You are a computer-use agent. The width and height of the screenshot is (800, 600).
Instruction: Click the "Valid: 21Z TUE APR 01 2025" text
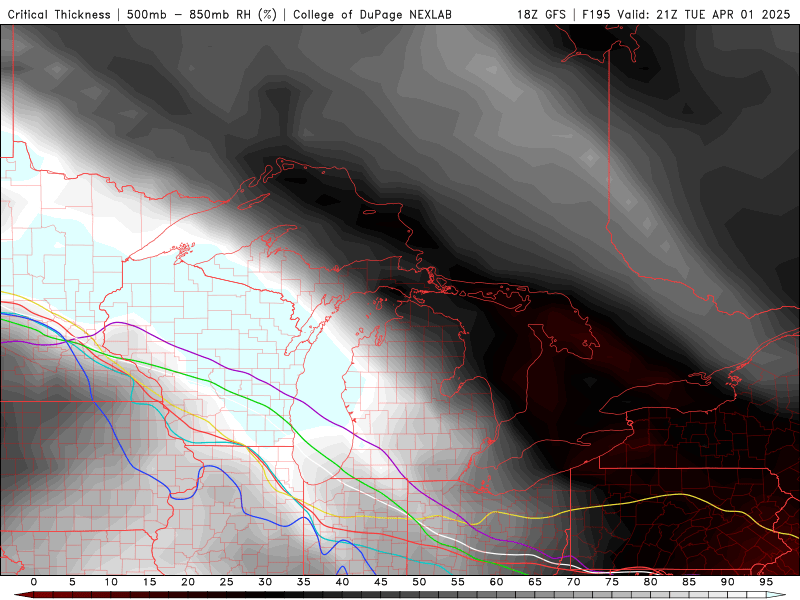point(704,15)
